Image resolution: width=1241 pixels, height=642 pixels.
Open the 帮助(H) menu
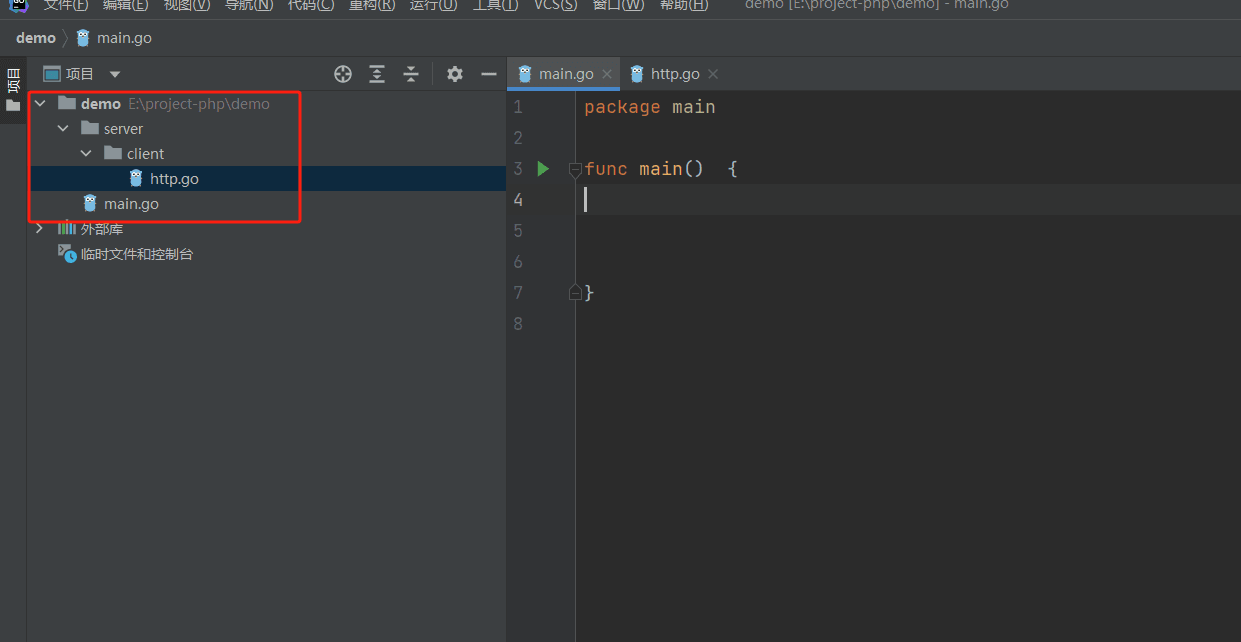click(x=684, y=5)
